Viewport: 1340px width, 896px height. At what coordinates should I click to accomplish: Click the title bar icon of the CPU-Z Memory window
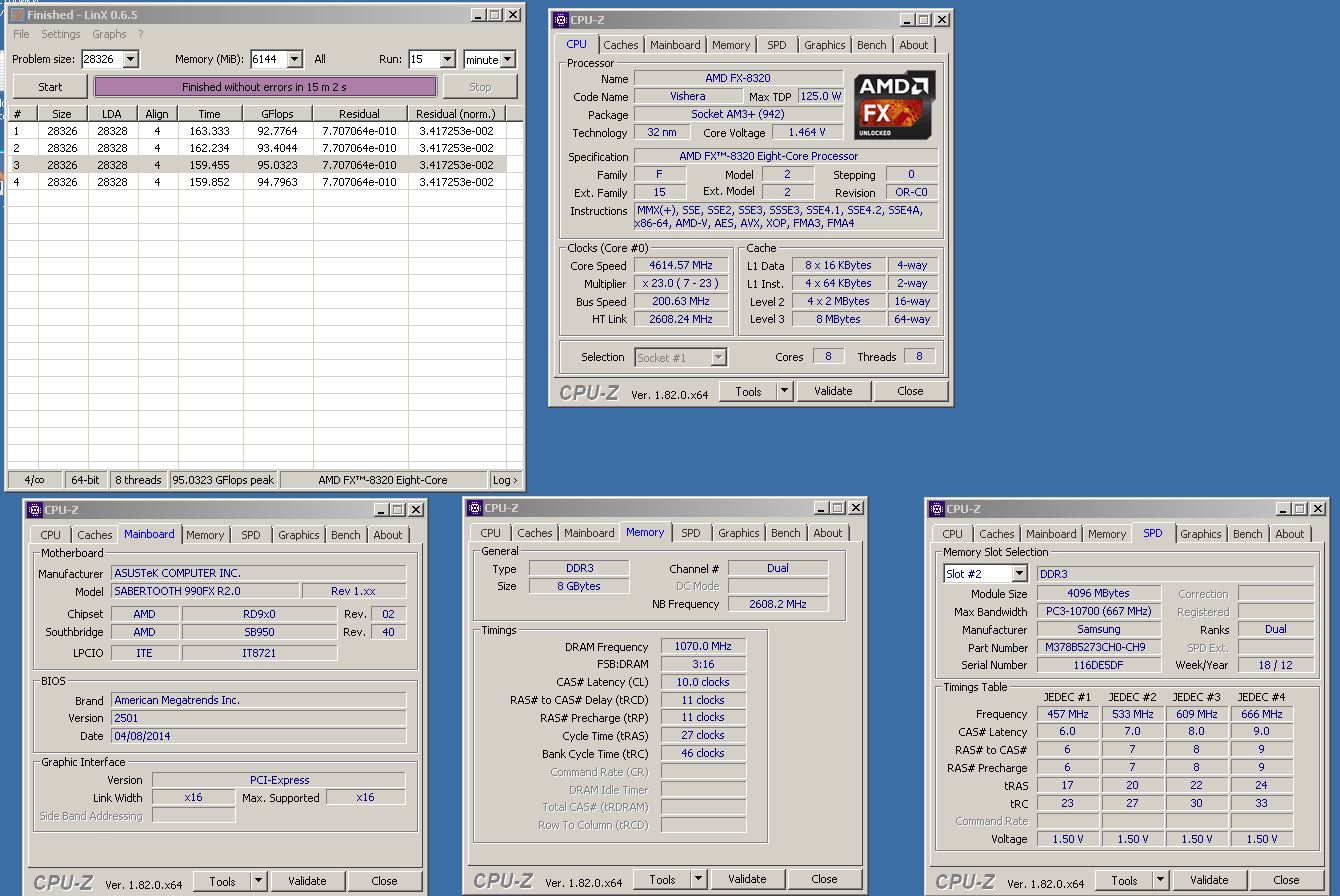[x=474, y=508]
